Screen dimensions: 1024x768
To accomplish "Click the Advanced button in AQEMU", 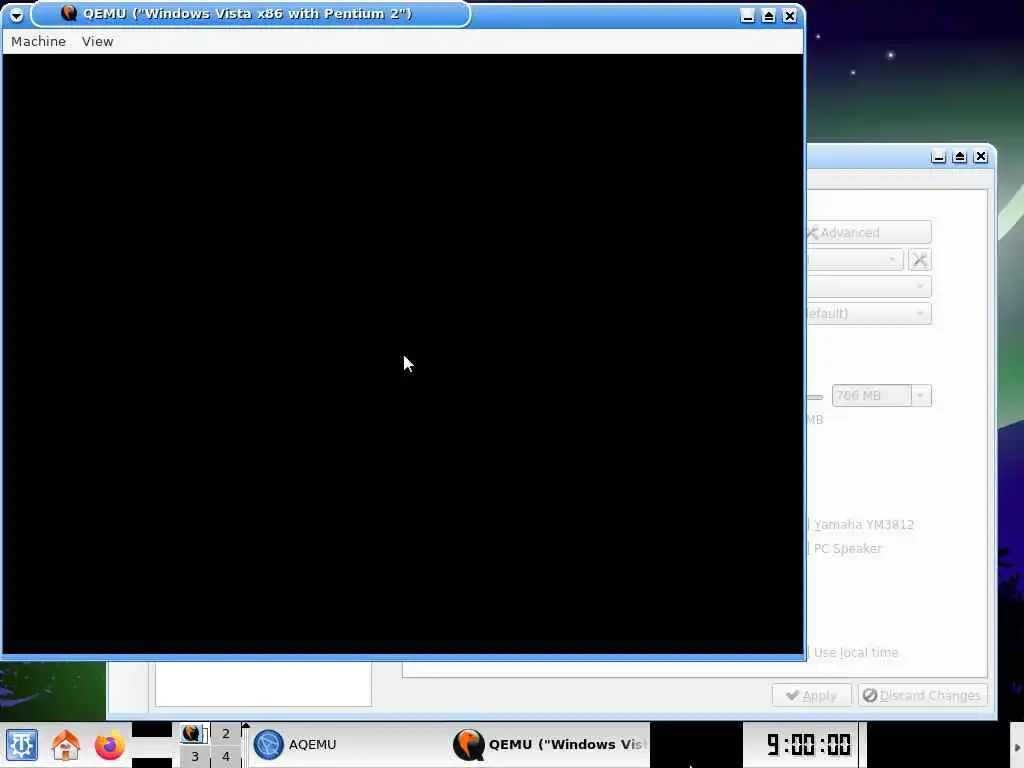I will tap(869, 232).
